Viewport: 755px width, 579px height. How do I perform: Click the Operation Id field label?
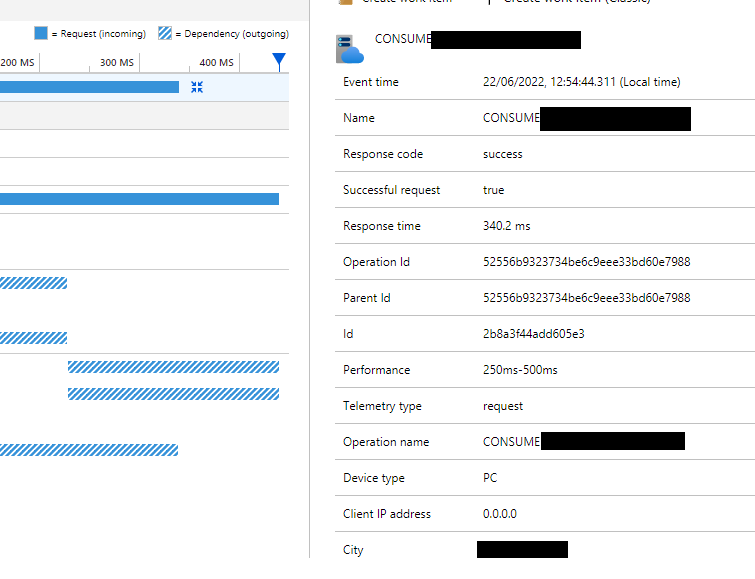coord(376,262)
